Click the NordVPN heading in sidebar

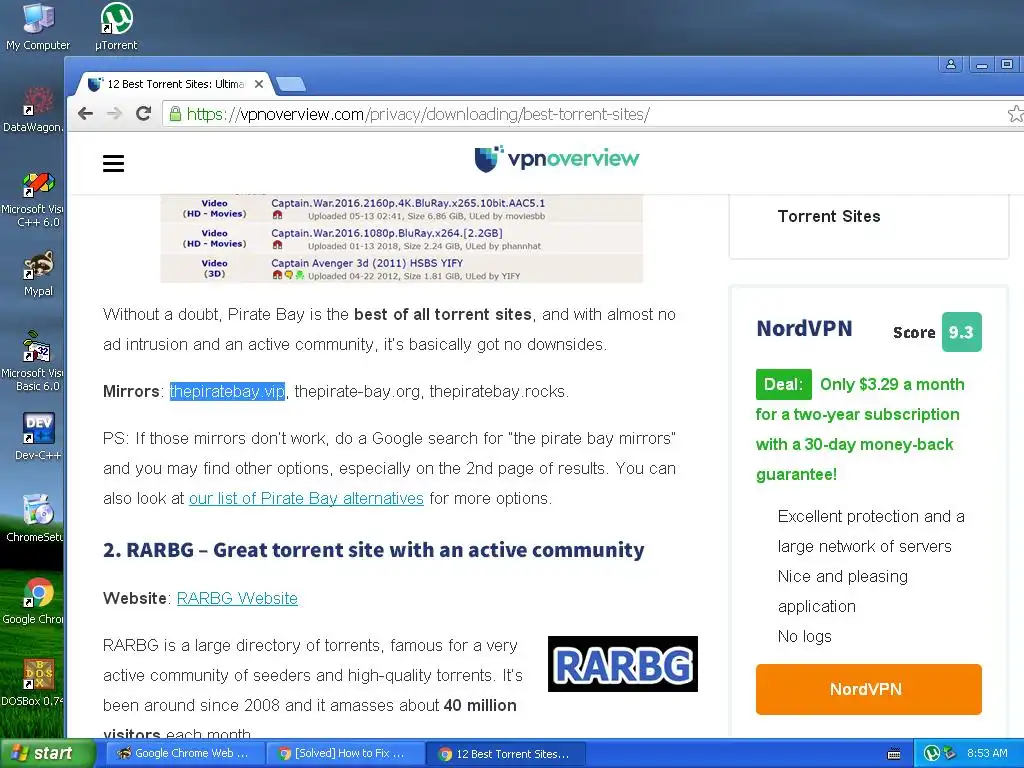[x=804, y=328]
